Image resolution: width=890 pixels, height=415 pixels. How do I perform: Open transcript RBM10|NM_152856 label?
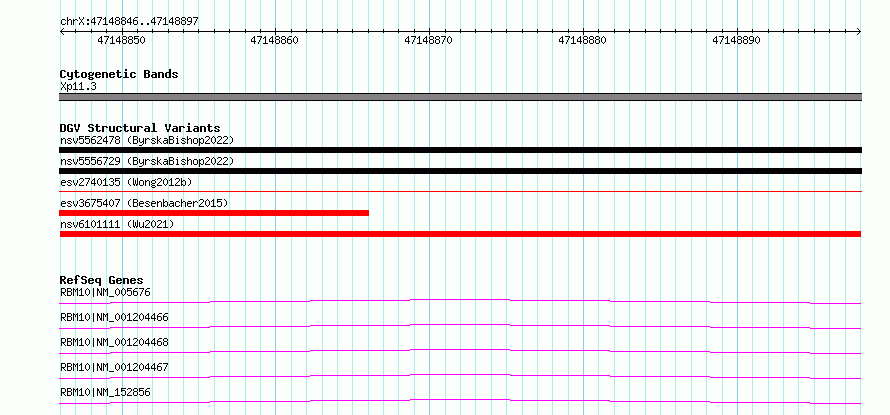[105, 392]
